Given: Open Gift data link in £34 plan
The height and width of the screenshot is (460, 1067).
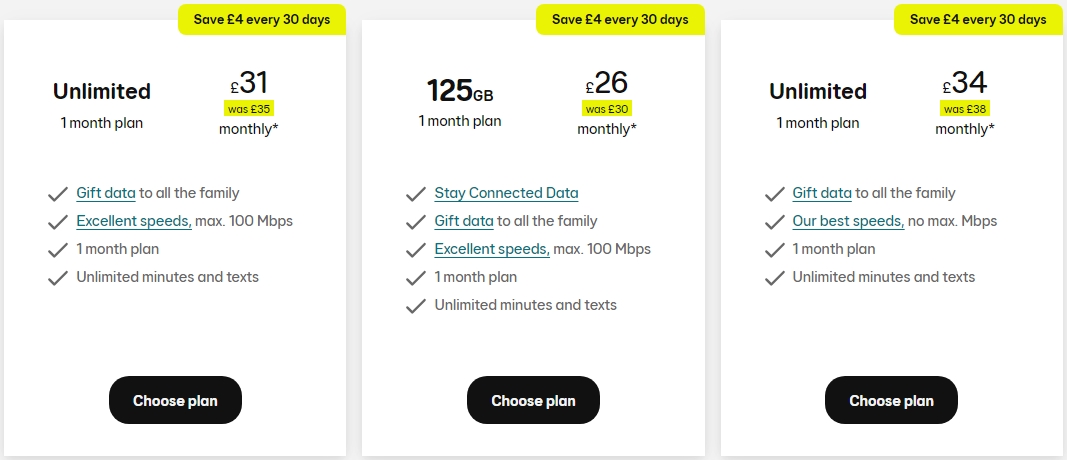Looking at the screenshot, I should point(822,193).
